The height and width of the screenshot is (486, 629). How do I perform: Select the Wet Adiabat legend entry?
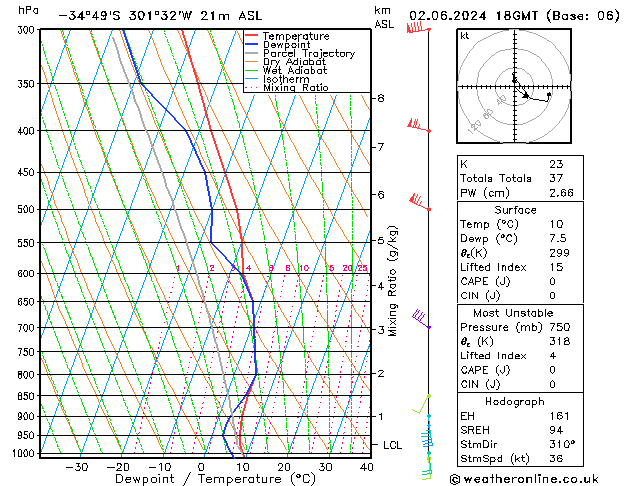click(286, 70)
